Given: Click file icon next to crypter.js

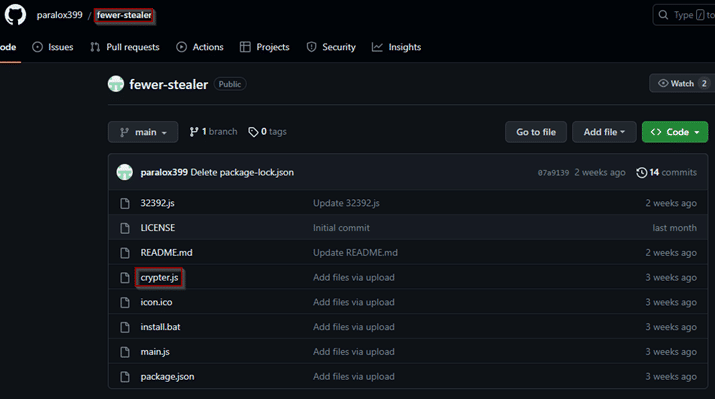Looking at the screenshot, I should (x=124, y=278).
